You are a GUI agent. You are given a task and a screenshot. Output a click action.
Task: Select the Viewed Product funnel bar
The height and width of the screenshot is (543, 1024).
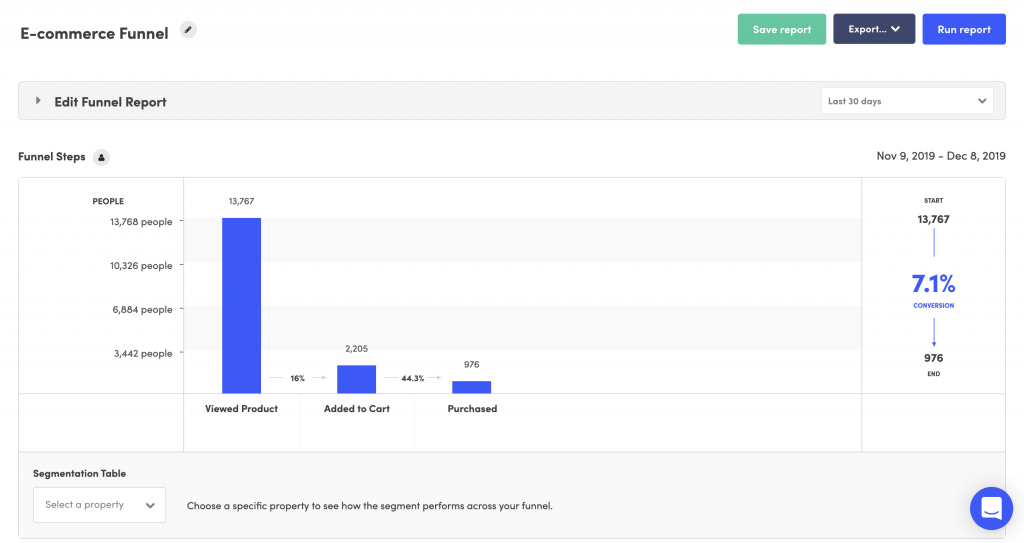242,306
